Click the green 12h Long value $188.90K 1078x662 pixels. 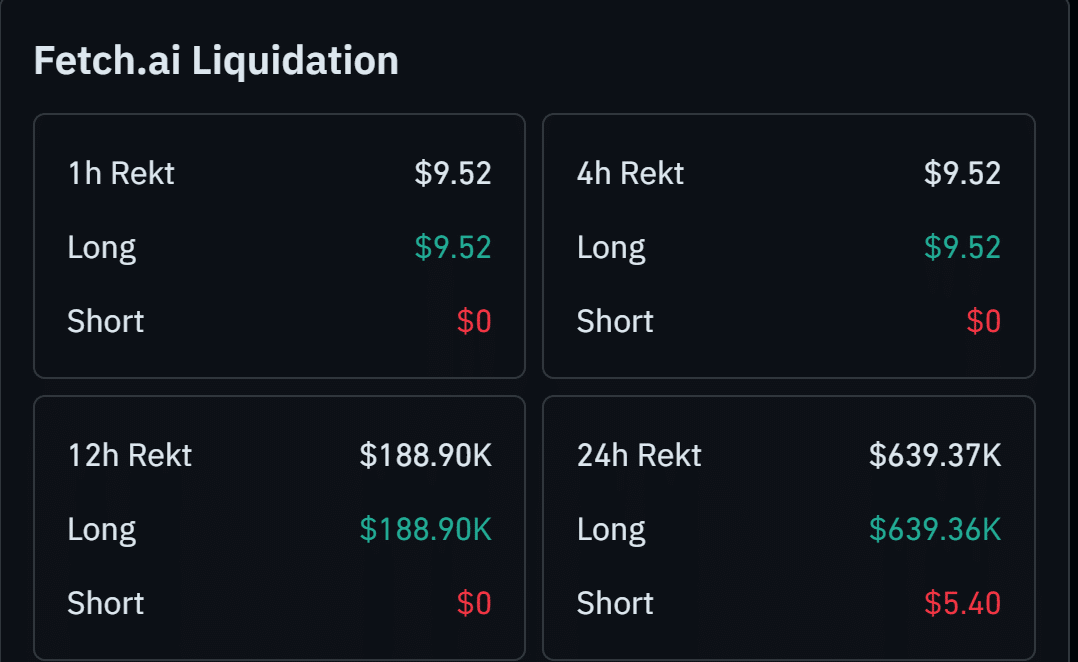click(x=426, y=529)
